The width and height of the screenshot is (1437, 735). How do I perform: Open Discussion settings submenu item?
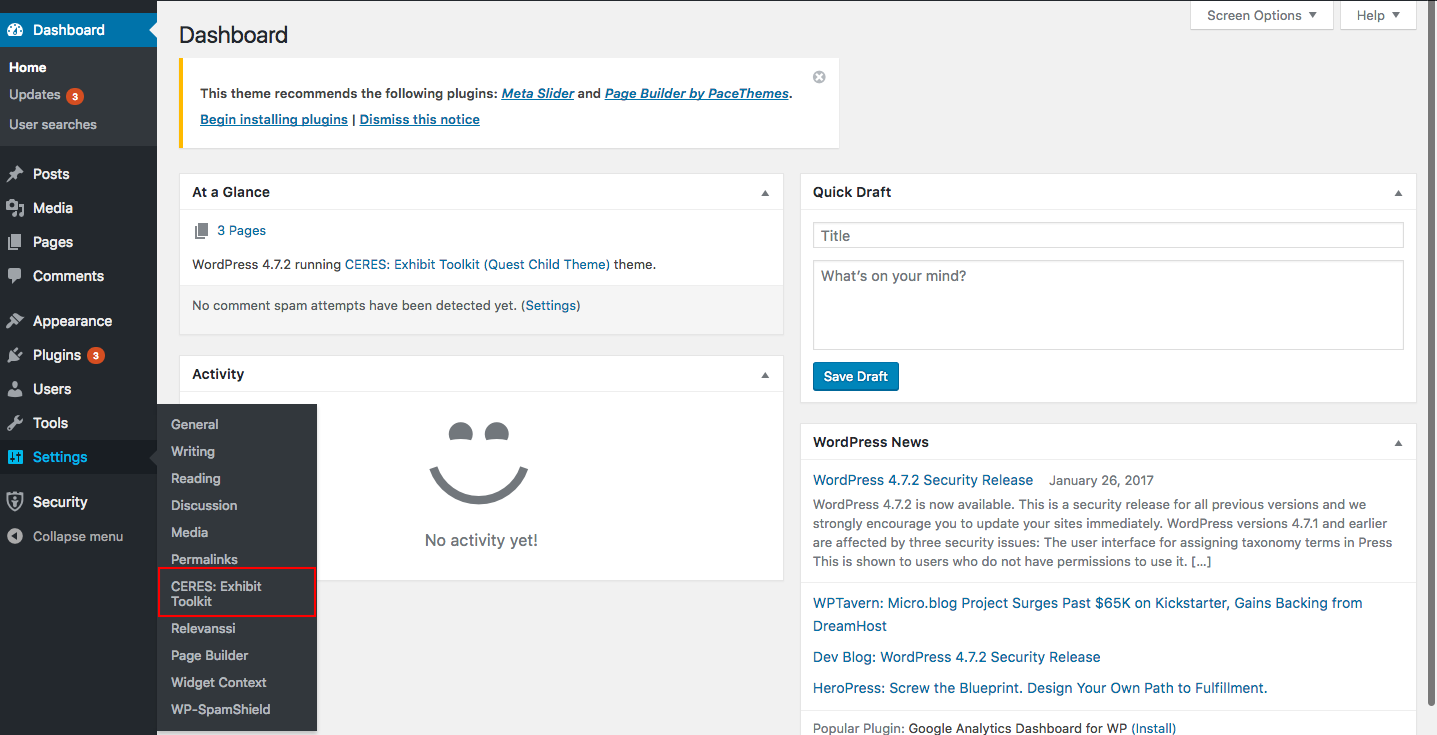[x=204, y=505]
